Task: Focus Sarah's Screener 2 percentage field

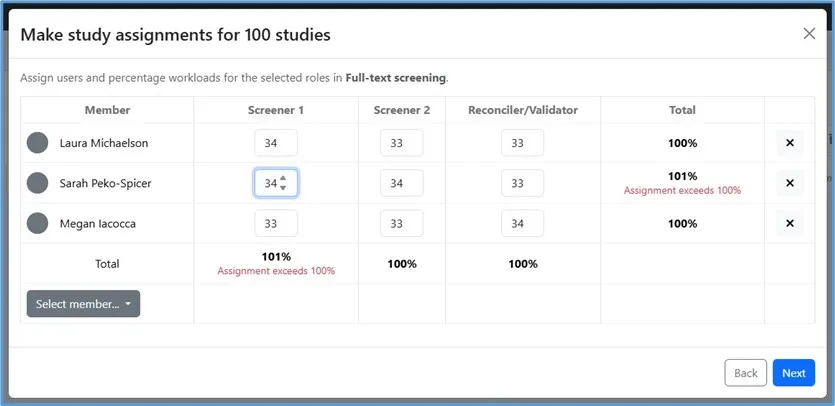Action: tap(401, 183)
